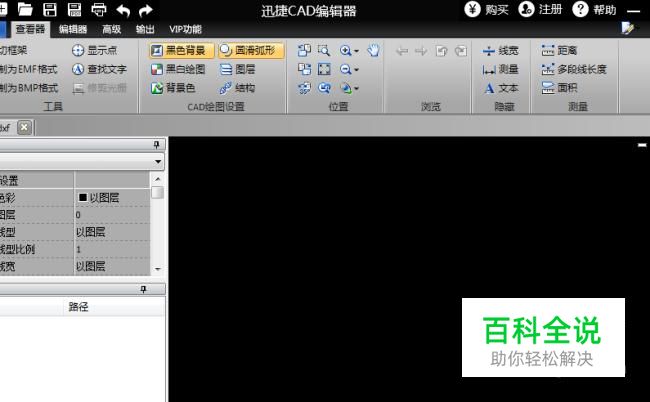
Task: Open the 帮助 help button
Action: pos(594,9)
